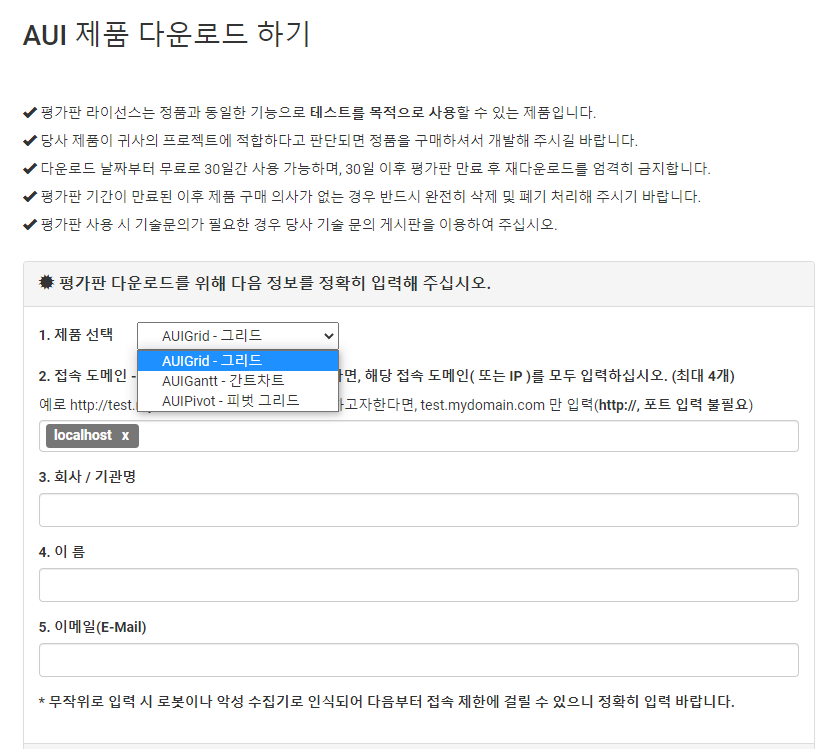Click the 1. 제품 선택 label
The image size is (826, 749).
tap(76, 335)
